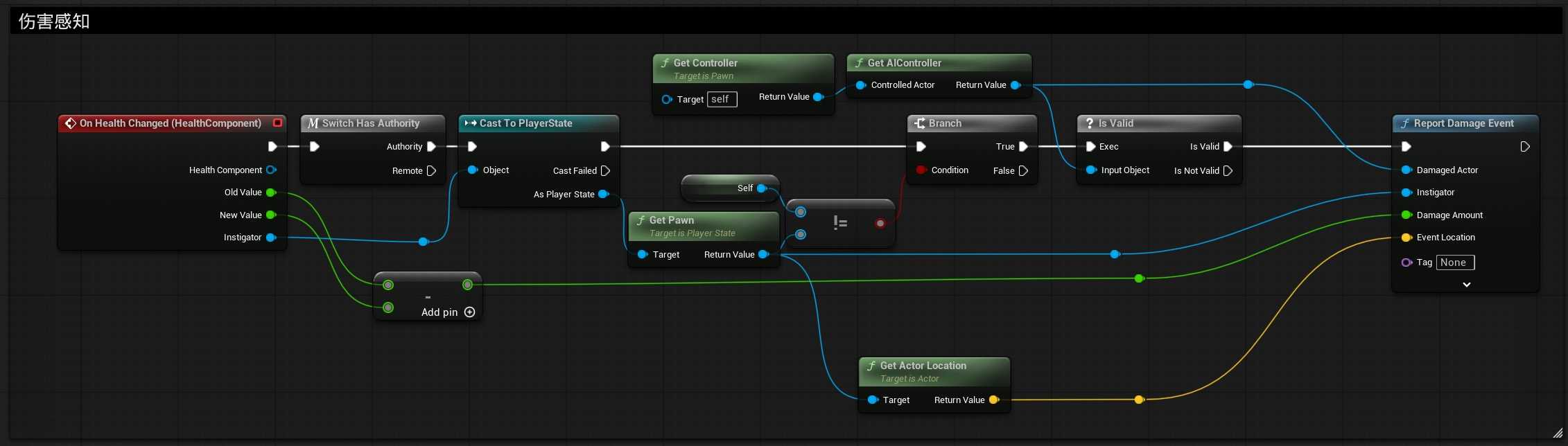Image resolution: width=1568 pixels, height=446 pixels.
Task: Click the 伤害感知 comment box title
Action: point(54,21)
